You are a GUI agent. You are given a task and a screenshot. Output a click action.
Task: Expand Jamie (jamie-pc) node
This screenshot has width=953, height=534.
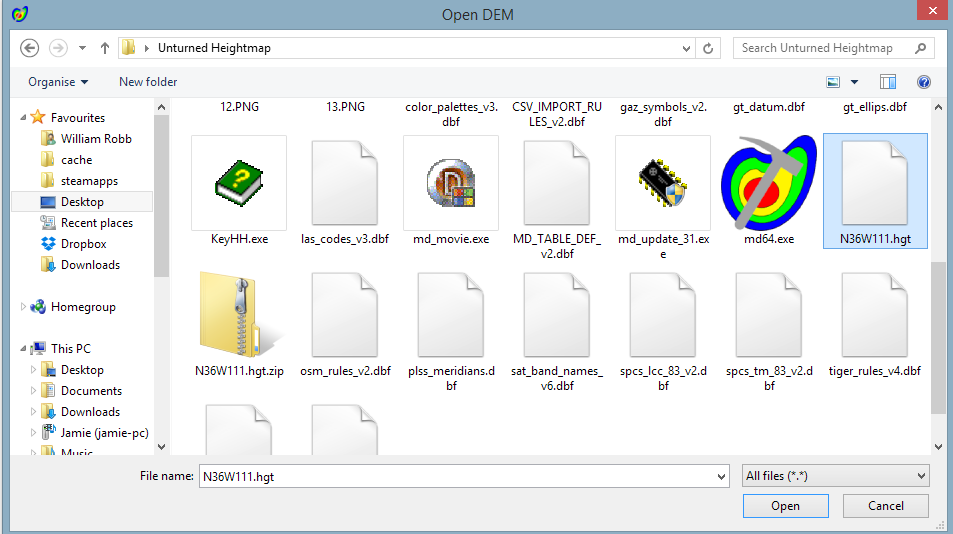coord(33,433)
